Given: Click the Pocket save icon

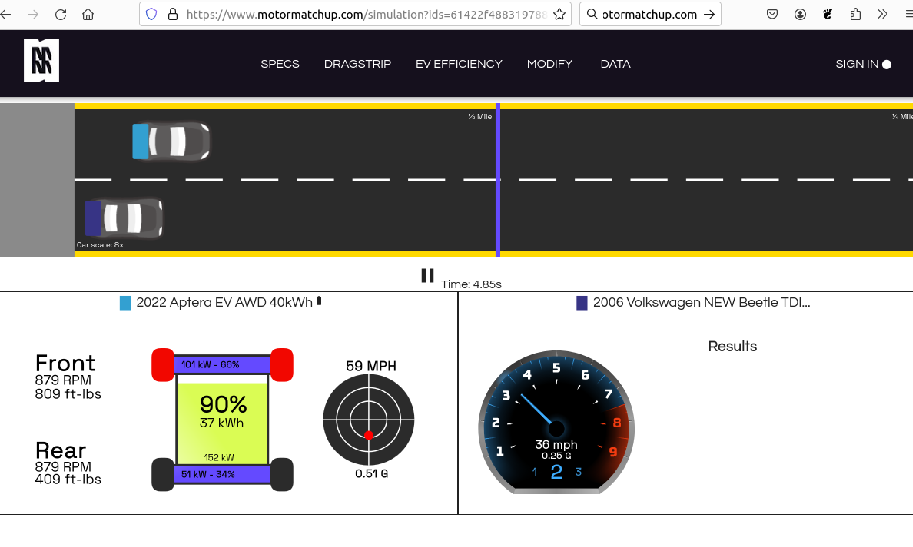Looking at the screenshot, I should [x=772, y=15].
